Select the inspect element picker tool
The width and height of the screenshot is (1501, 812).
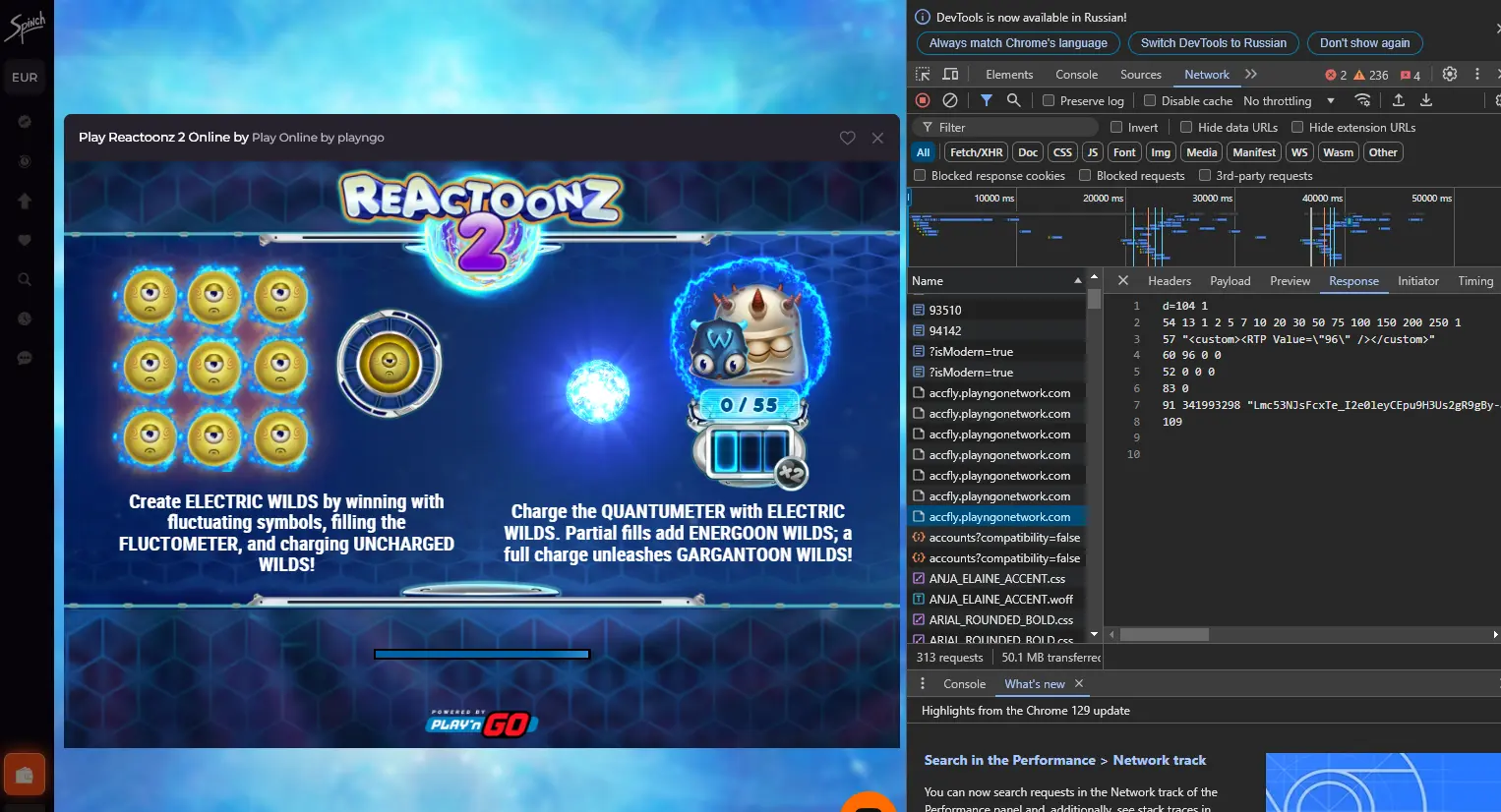click(923, 75)
